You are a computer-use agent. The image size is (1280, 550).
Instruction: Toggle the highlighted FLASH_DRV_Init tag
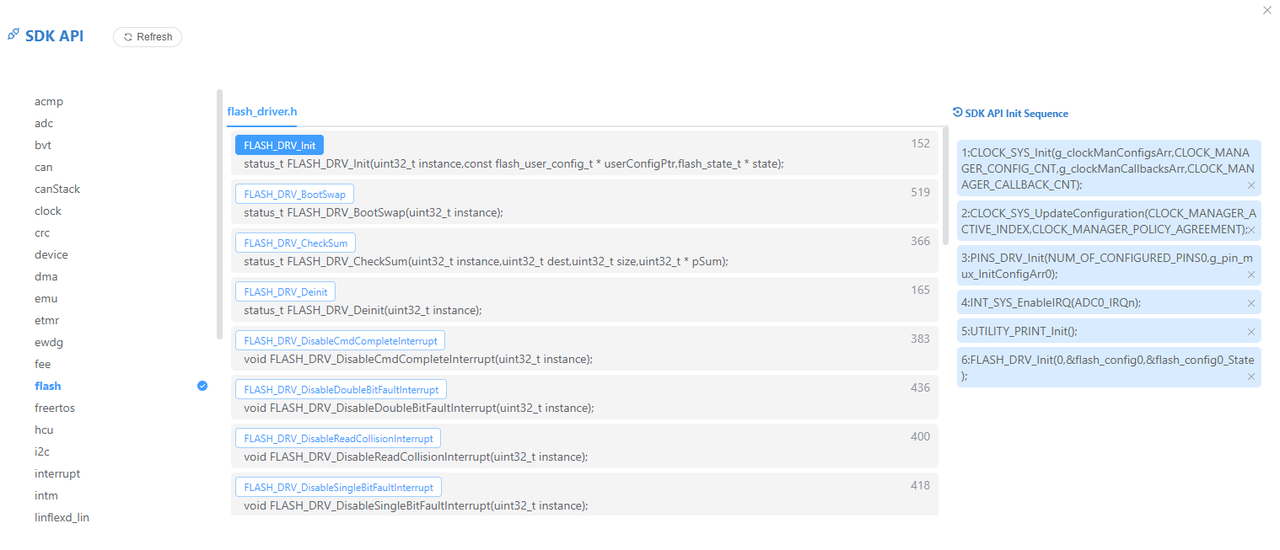point(279,145)
